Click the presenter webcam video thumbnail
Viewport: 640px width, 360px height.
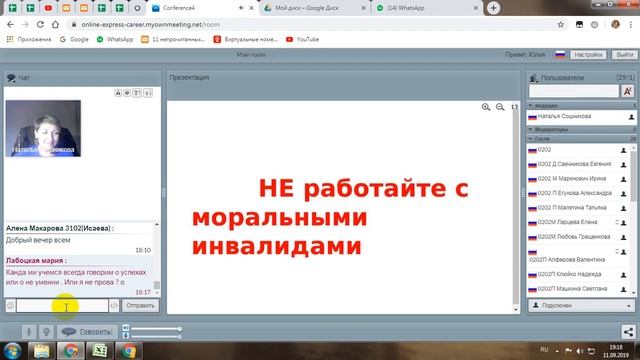(43, 128)
